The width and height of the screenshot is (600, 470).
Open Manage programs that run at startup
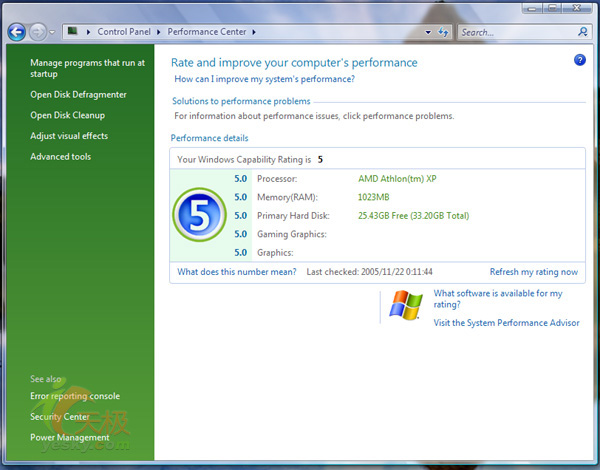(87, 68)
